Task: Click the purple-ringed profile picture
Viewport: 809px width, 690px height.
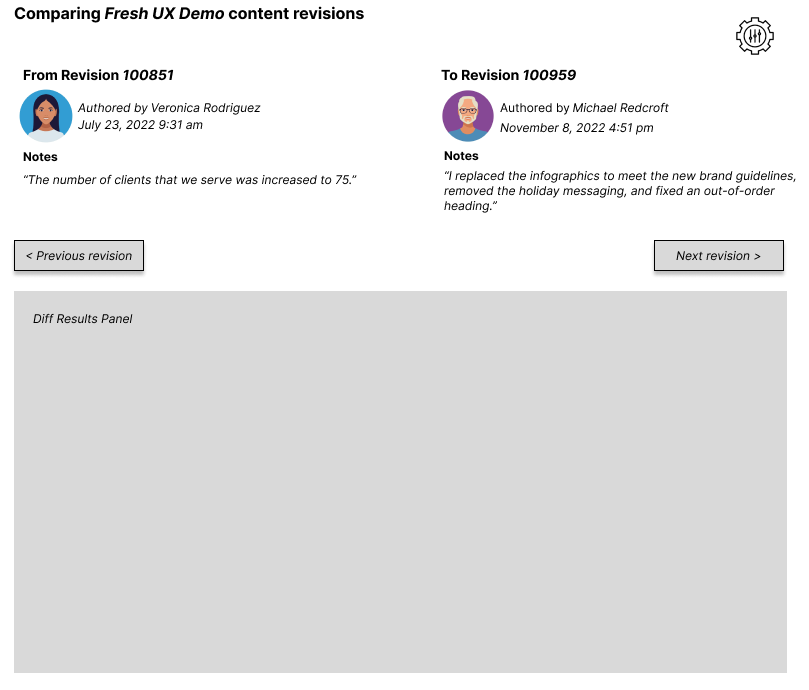Action: point(467,116)
